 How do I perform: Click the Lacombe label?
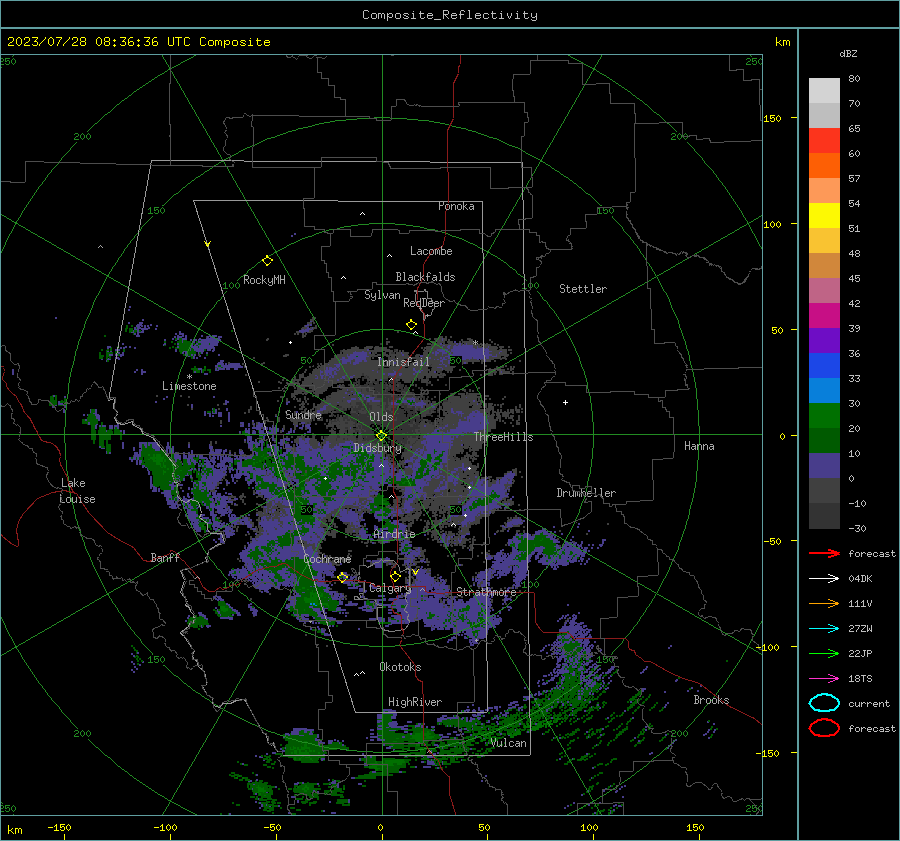coord(431,251)
